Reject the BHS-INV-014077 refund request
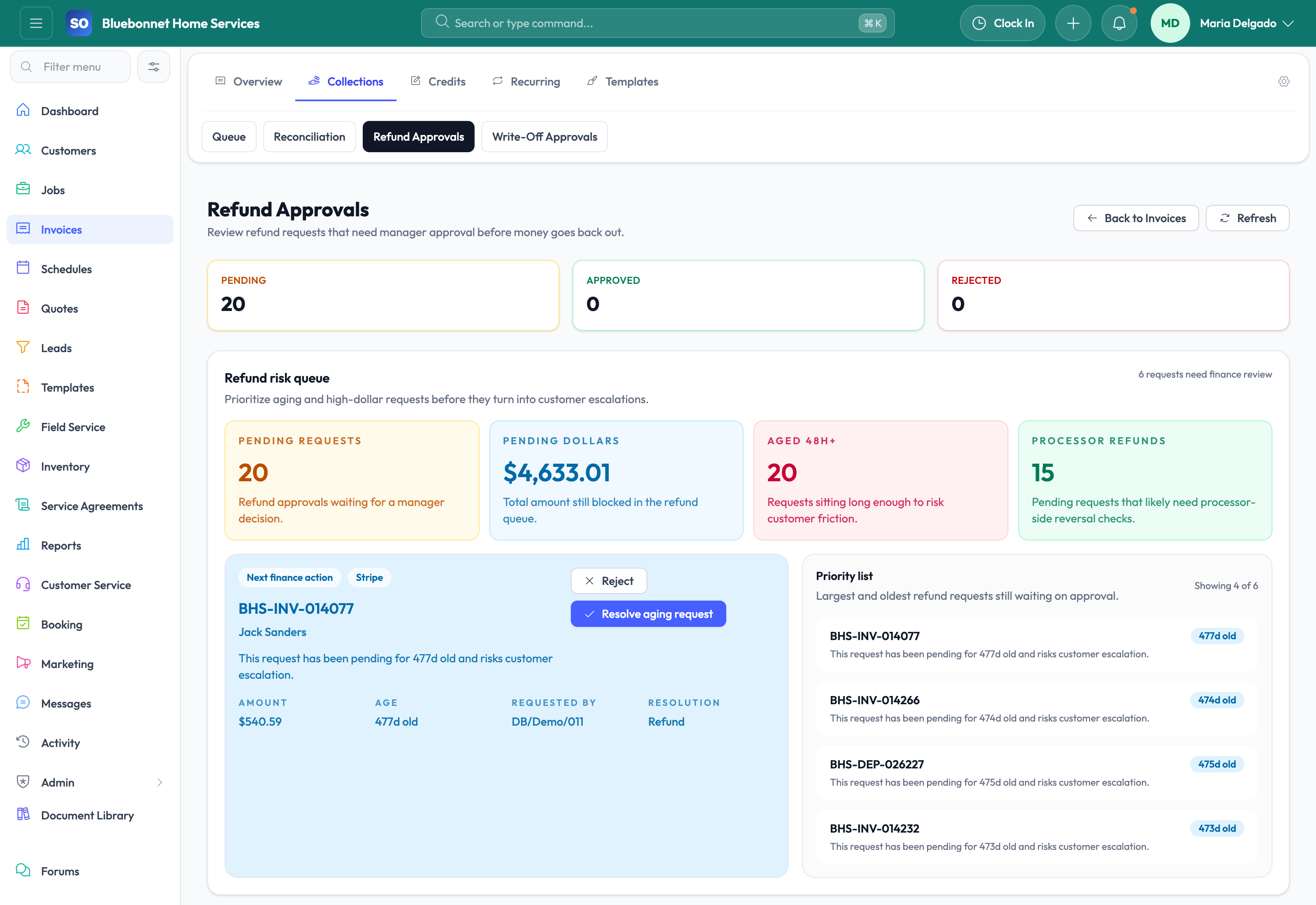 tap(609, 581)
